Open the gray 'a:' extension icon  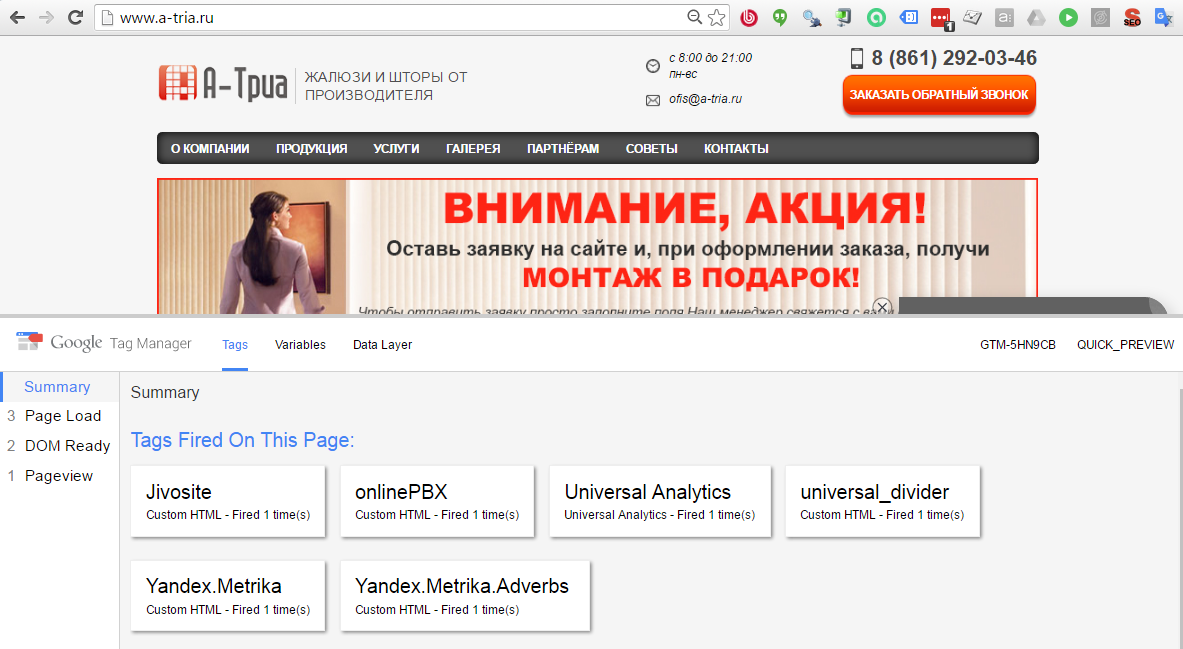click(x=1004, y=17)
